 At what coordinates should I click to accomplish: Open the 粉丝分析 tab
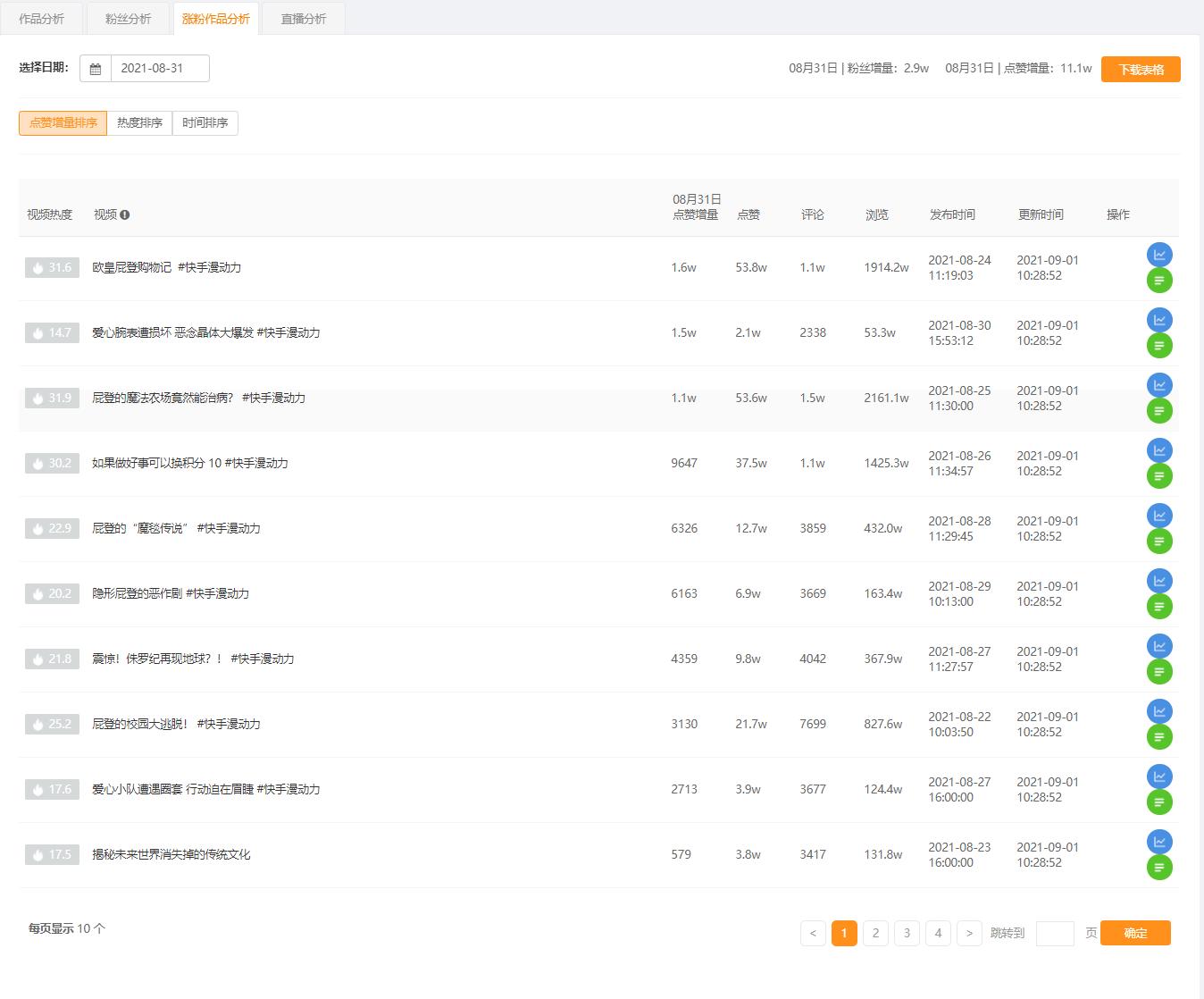(x=128, y=19)
